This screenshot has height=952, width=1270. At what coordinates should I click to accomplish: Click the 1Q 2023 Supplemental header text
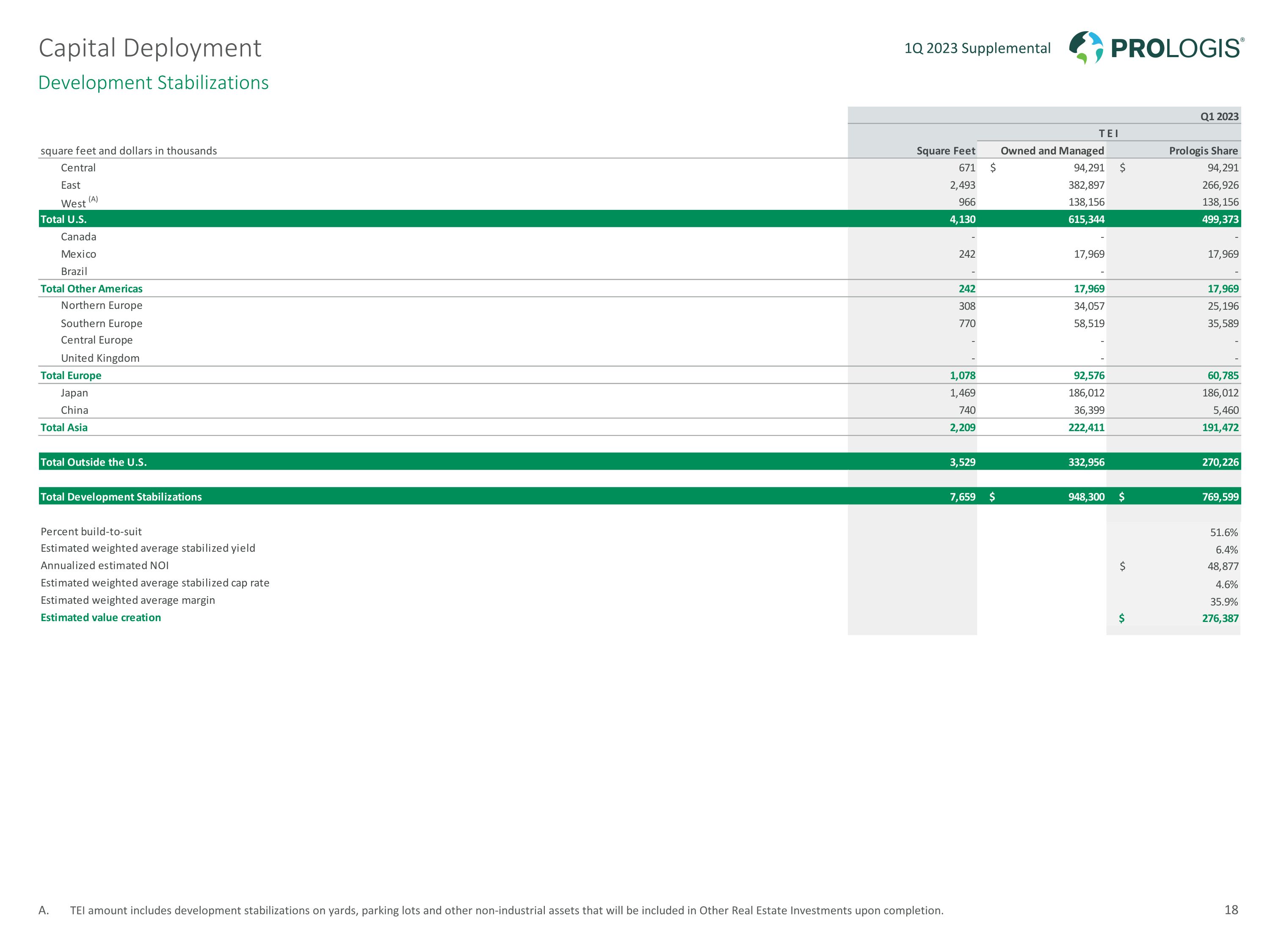click(x=977, y=48)
